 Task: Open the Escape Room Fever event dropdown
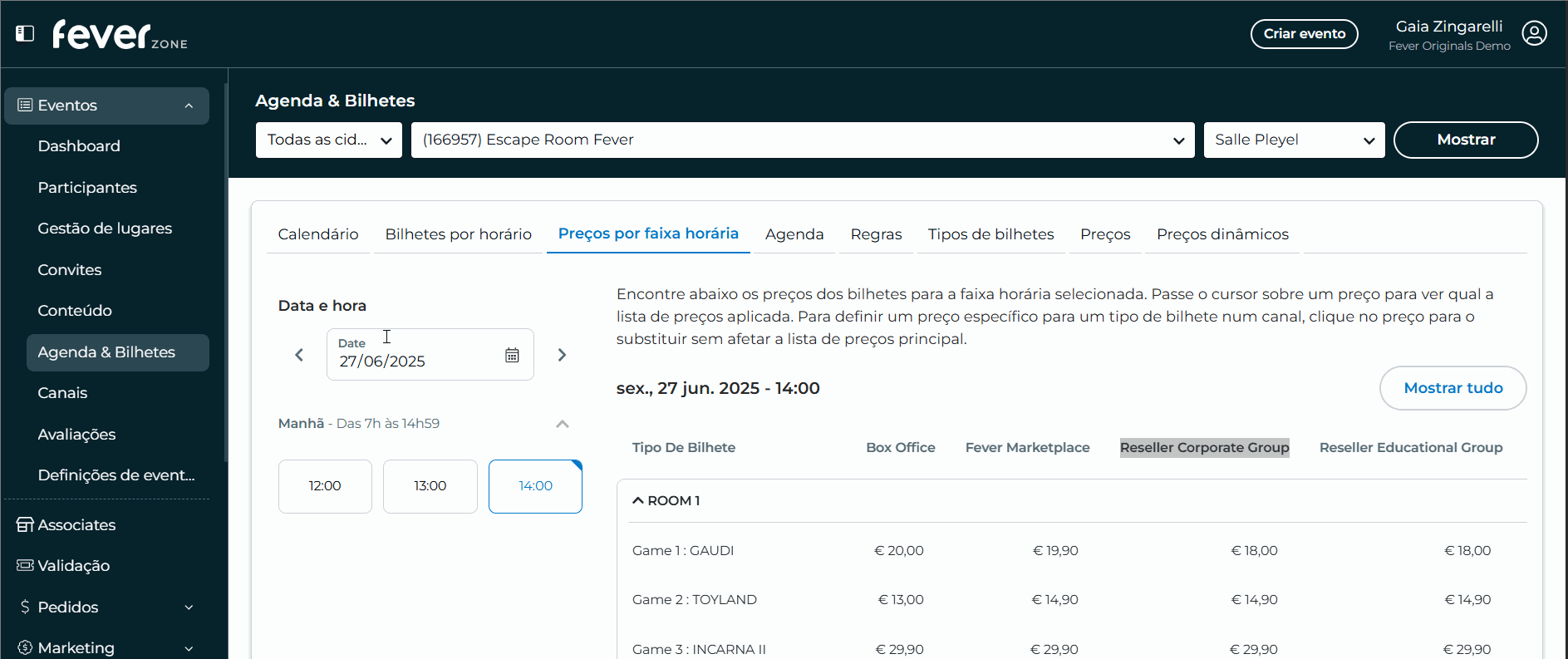coord(803,140)
